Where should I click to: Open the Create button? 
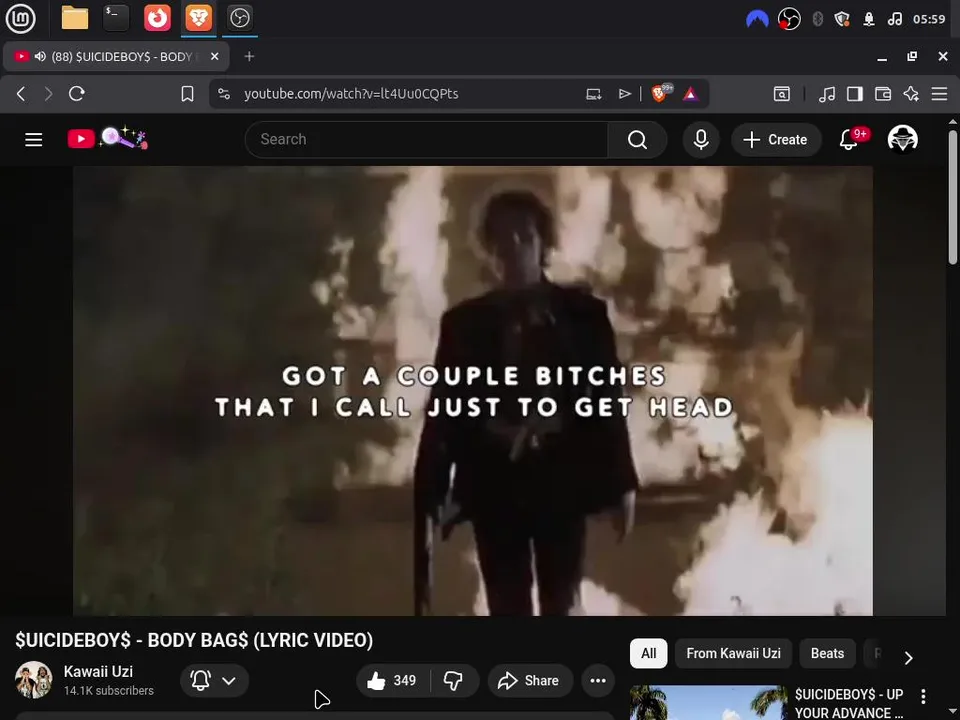[776, 140]
